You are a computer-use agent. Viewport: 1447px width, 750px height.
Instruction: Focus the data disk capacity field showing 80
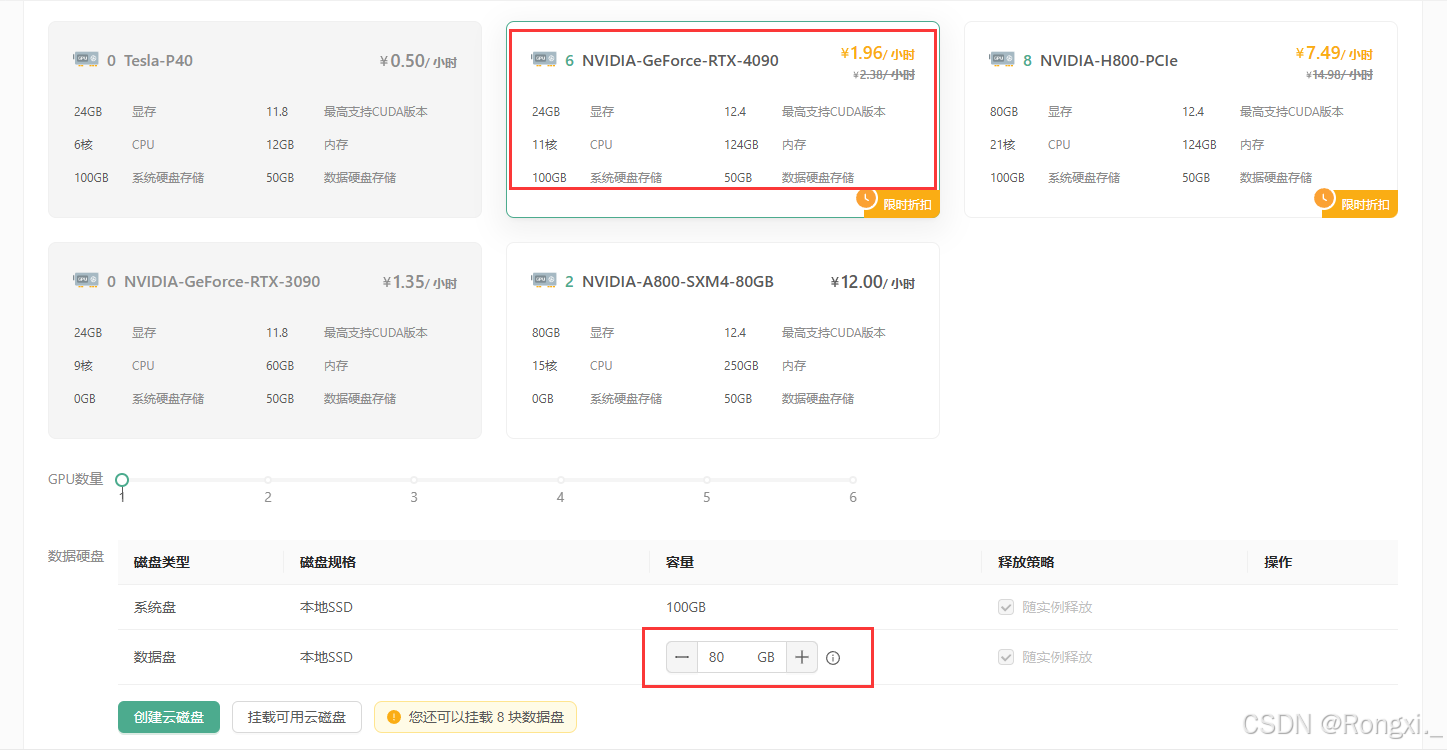tap(741, 657)
